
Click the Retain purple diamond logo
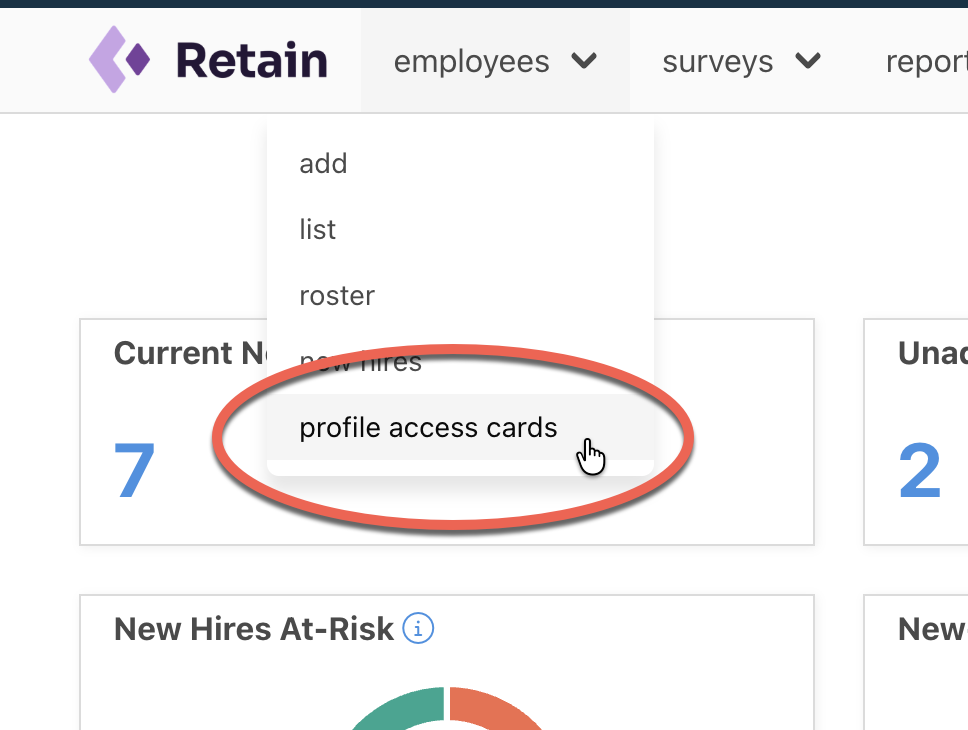coord(119,59)
